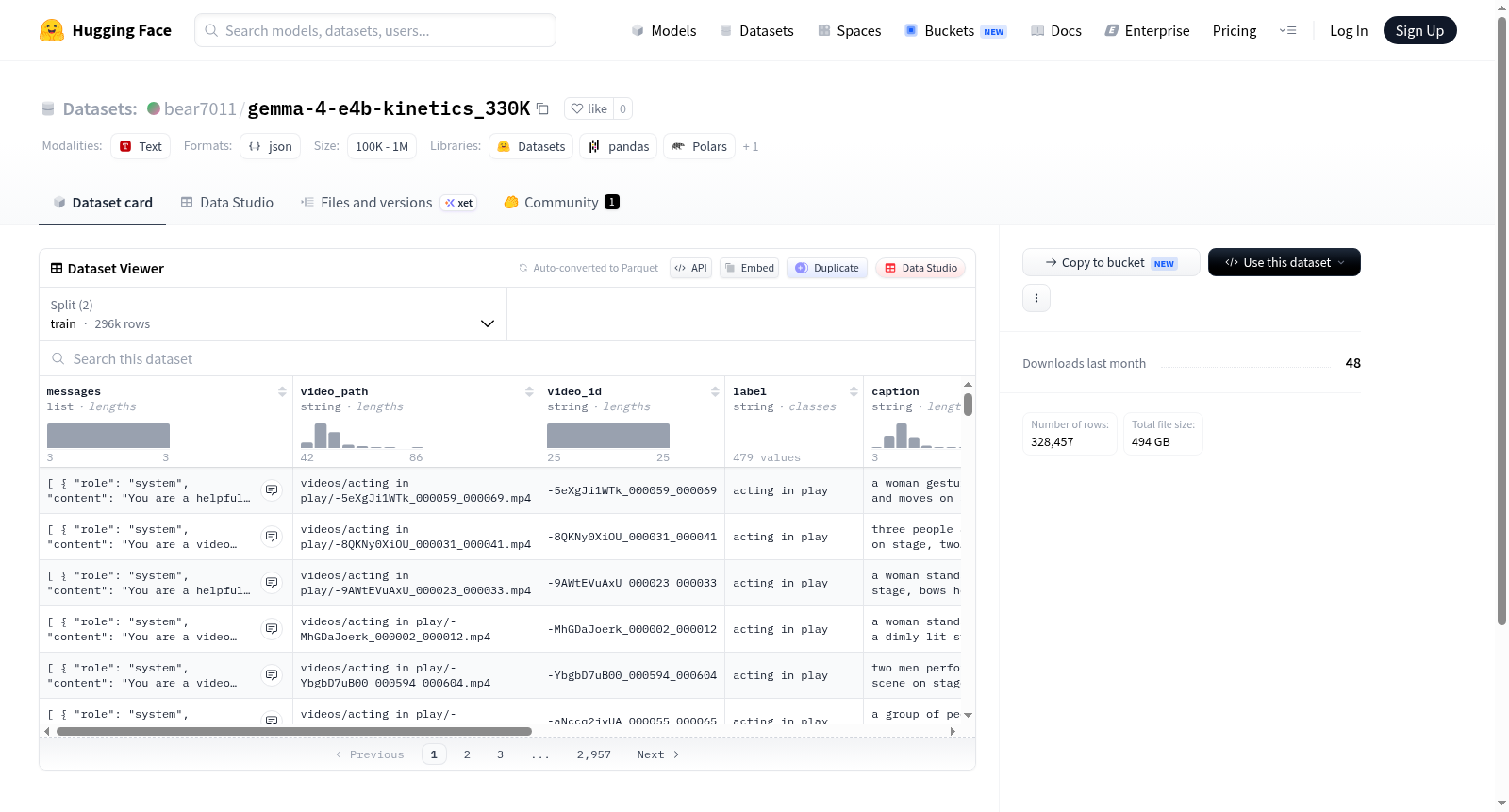1509x812 pixels.
Task: Click the messages lengths histogram bar
Action: coord(108,436)
